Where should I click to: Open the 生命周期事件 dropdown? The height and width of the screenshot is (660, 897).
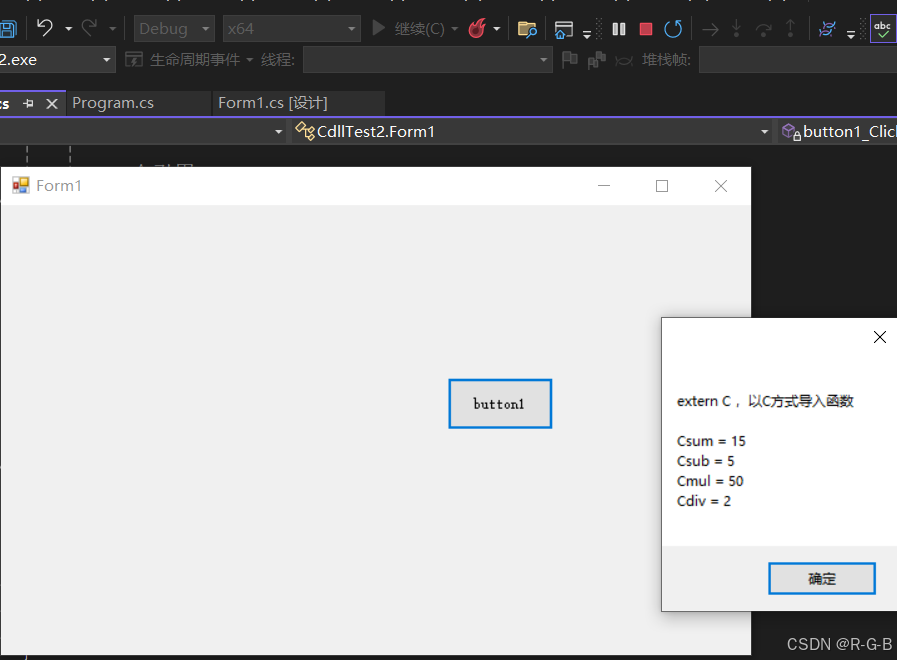tap(194, 59)
